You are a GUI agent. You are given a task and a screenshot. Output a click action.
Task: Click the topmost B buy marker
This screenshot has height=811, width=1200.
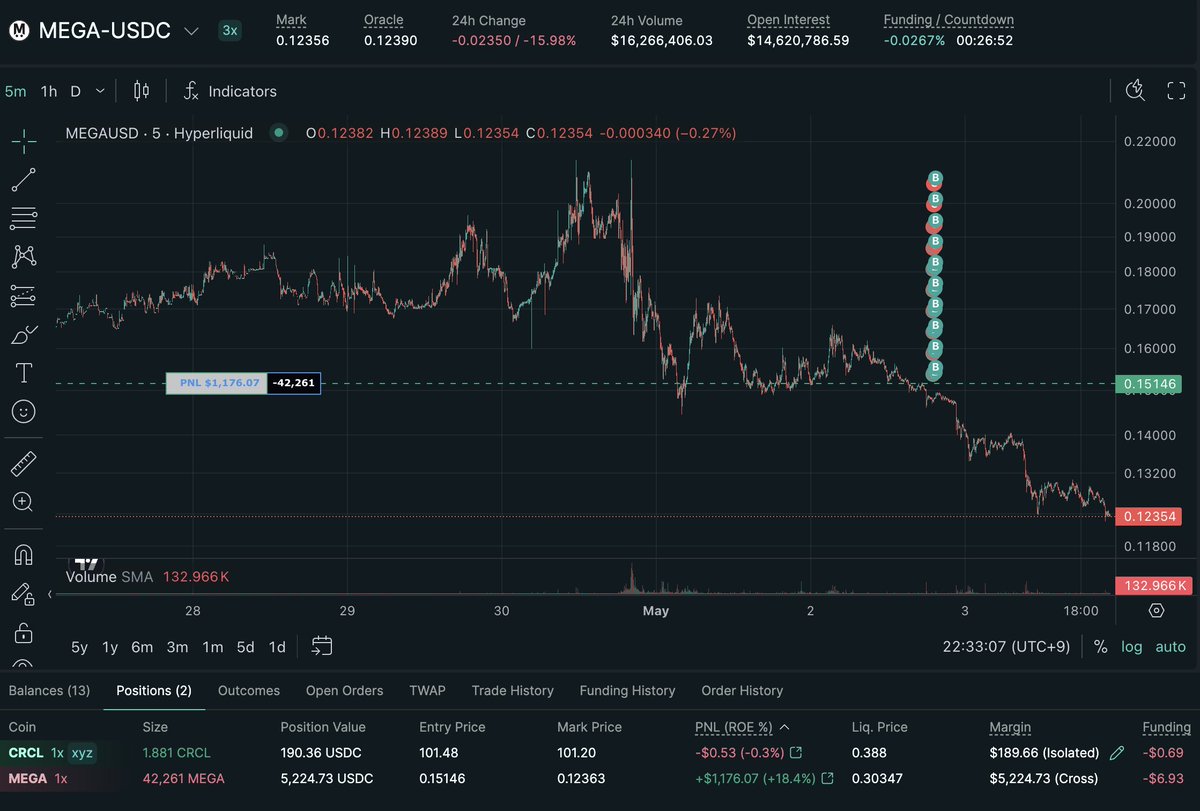pos(935,179)
